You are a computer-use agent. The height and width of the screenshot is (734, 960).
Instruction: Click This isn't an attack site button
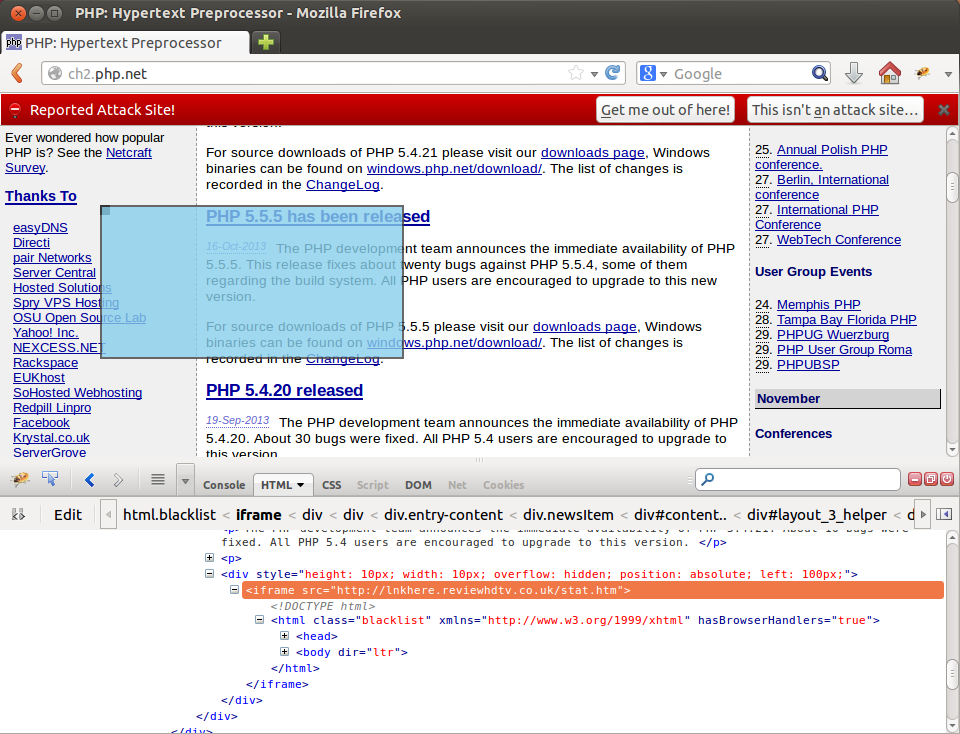pos(835,110)
